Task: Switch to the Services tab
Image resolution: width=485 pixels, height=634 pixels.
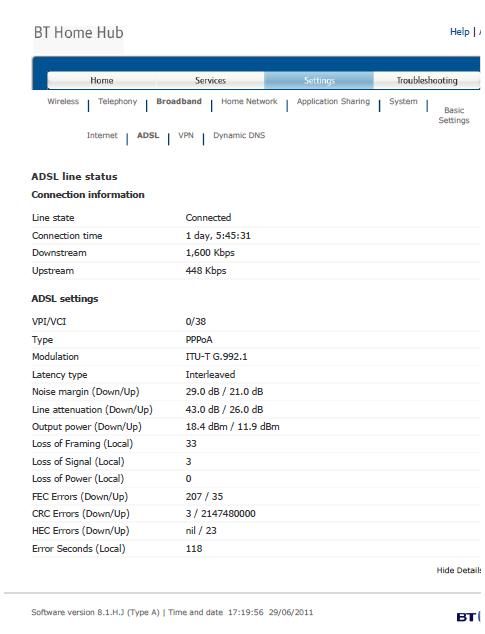Action: [210, 80]
